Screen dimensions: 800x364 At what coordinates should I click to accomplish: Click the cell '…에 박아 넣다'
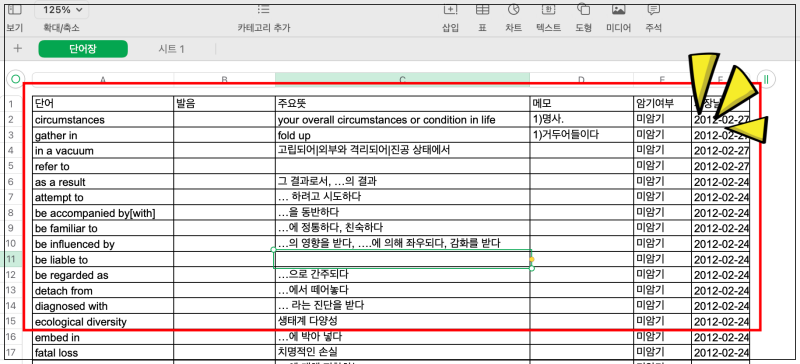(403, 337)
